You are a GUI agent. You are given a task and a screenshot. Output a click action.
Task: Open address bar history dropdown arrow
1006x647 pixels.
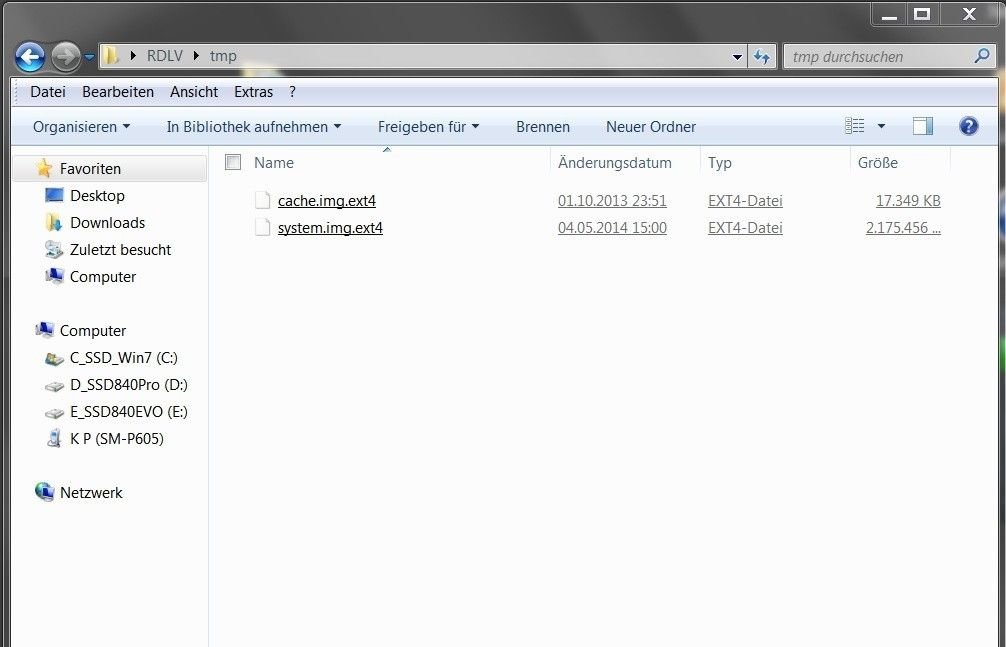tap(737, 57)
